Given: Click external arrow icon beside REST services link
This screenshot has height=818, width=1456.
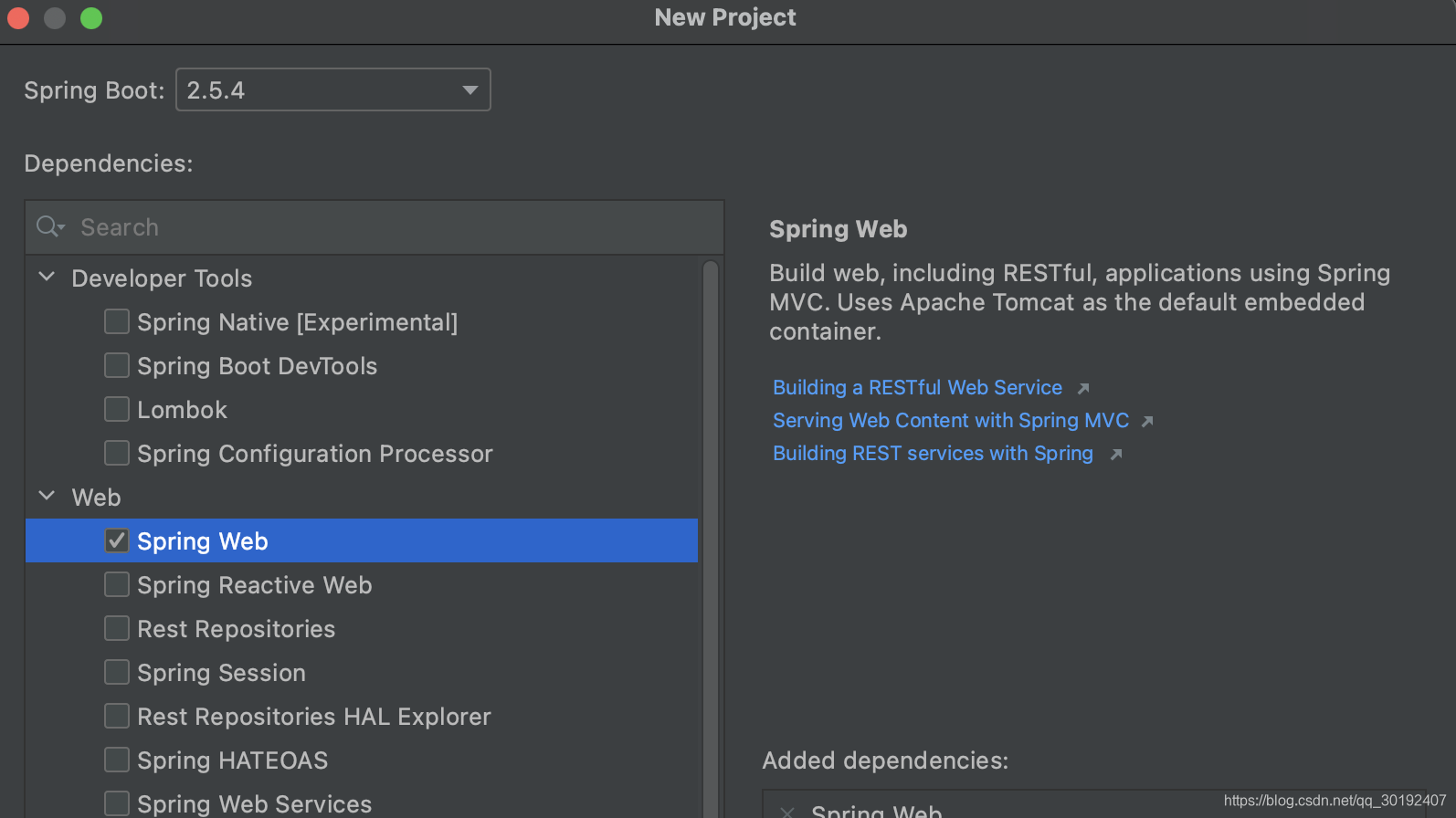Looking at the screenshot, I should (1116, 455).
